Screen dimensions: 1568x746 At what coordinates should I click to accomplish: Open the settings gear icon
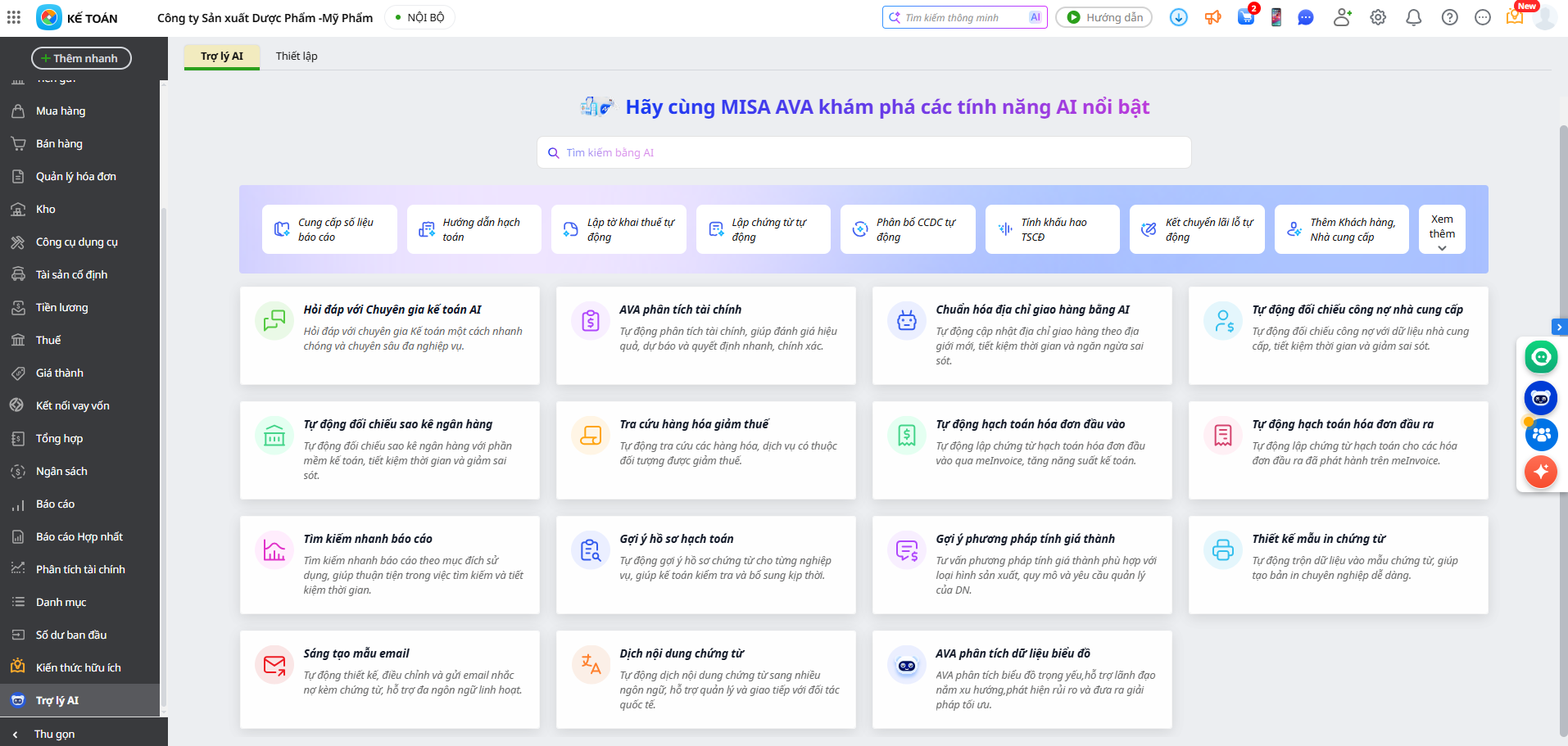coord(1378,17)
